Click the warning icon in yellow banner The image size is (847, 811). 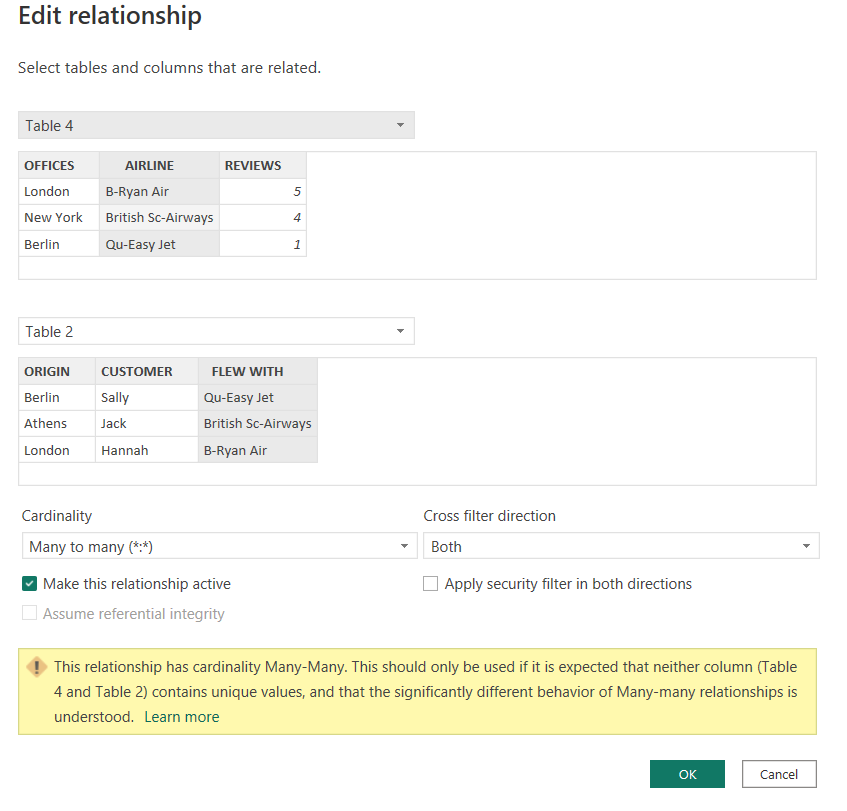37,667
